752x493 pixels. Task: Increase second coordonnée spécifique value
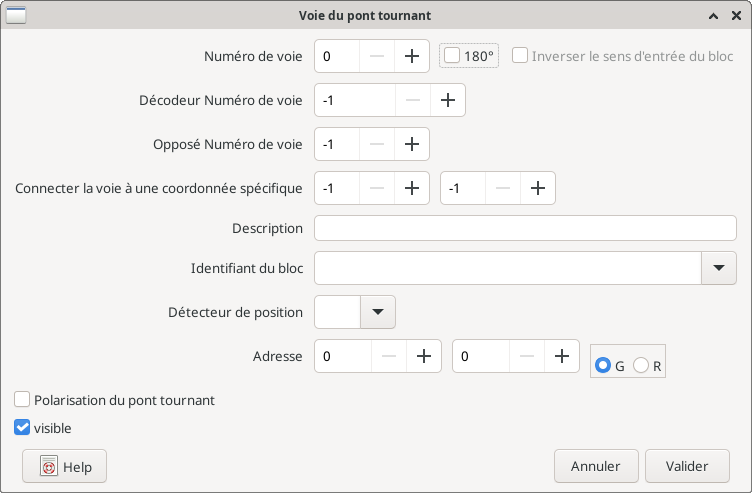click(537, 188)
